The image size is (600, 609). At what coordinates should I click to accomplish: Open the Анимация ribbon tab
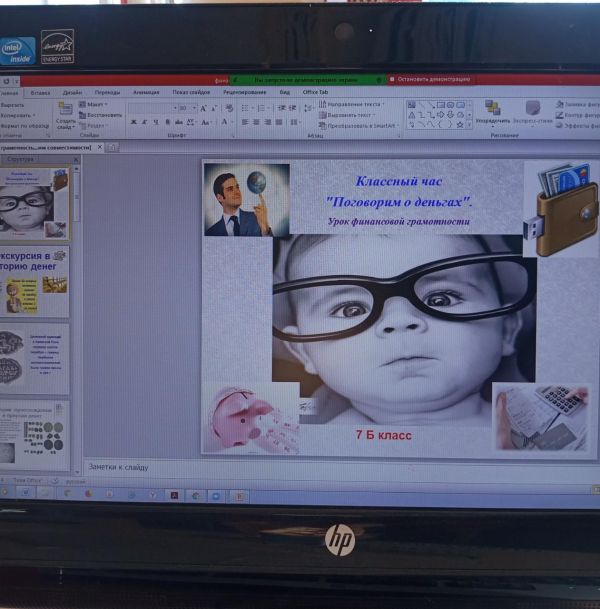tap(146, 92)
